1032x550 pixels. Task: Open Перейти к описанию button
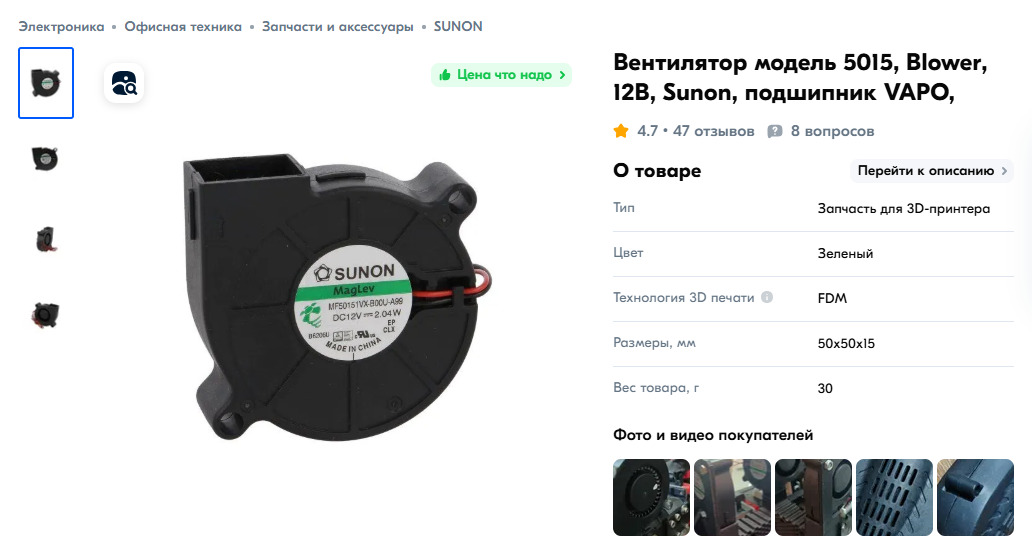point(932,171)
